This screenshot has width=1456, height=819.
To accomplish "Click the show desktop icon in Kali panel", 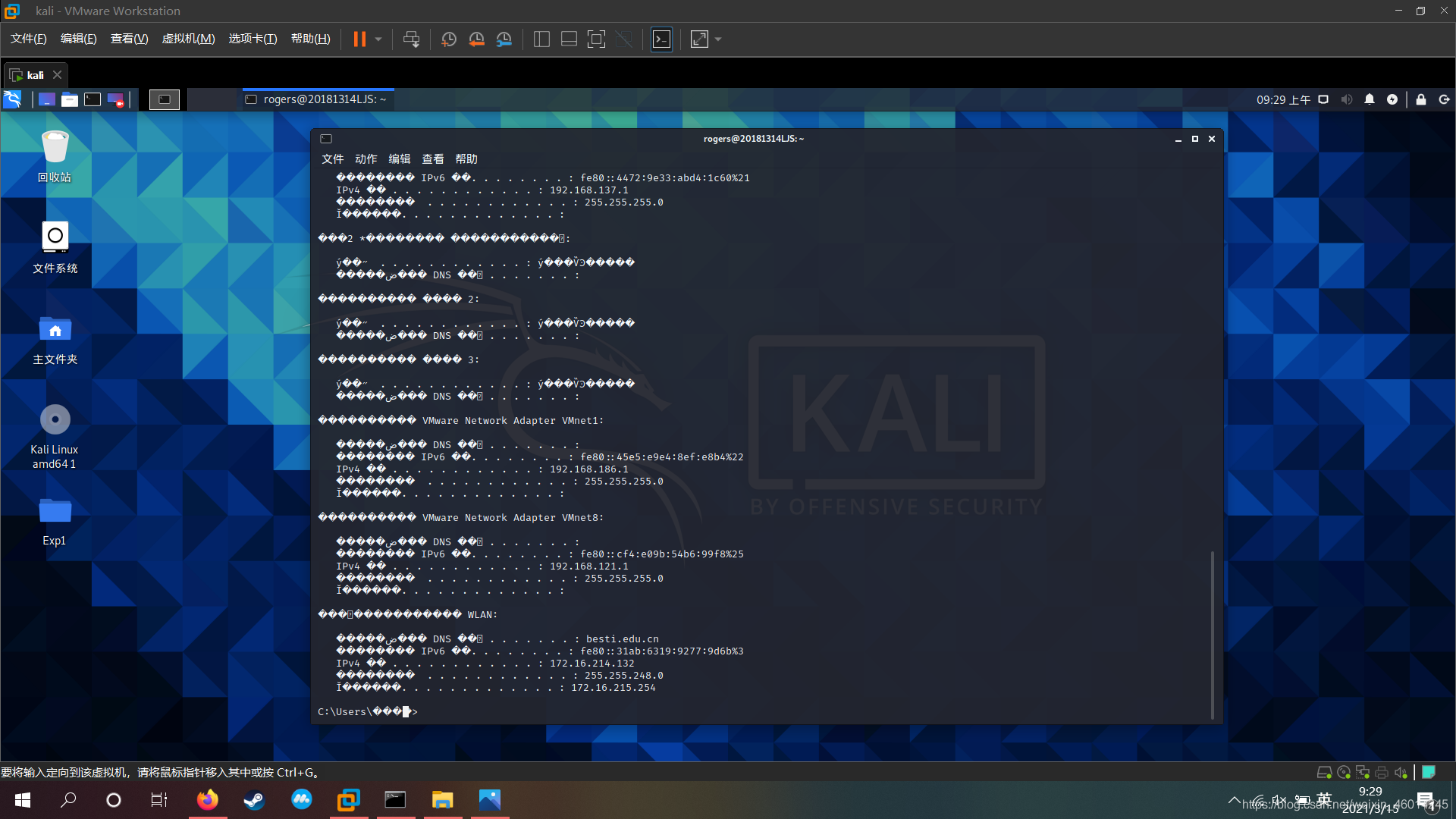I will coord(47,99).
